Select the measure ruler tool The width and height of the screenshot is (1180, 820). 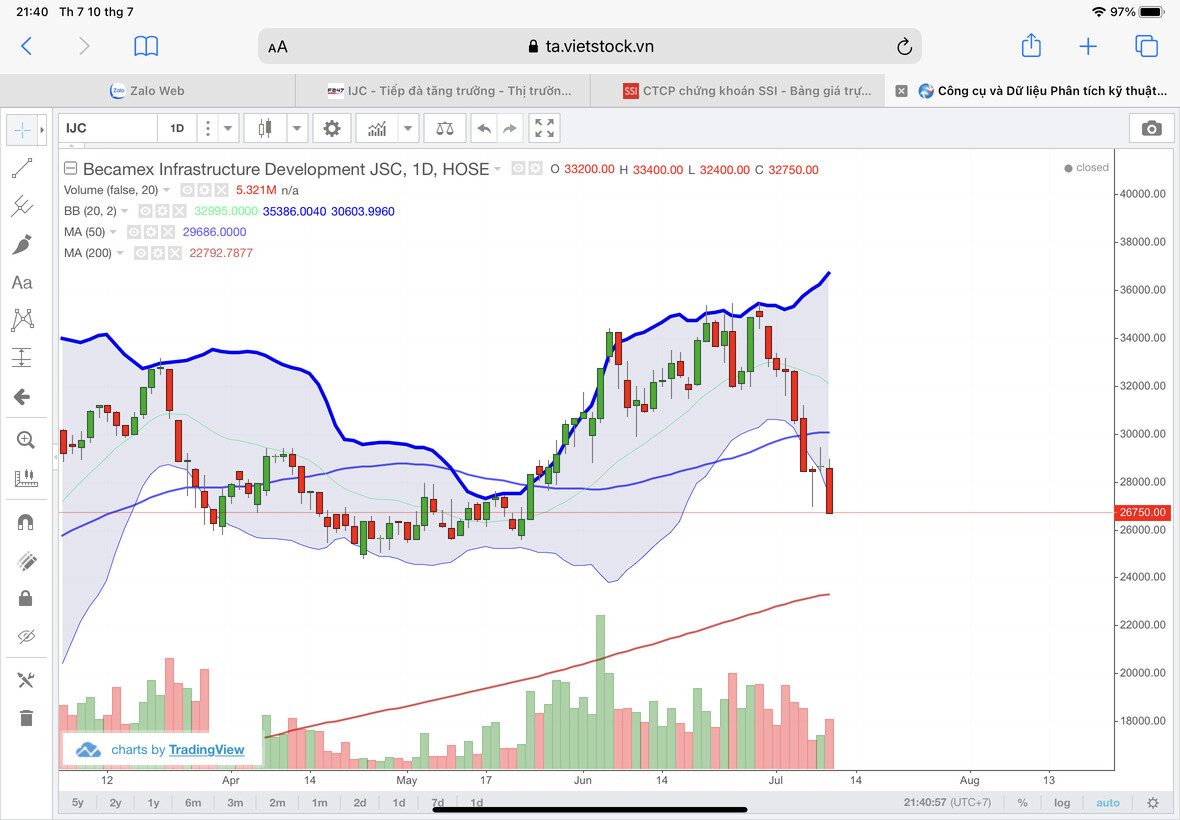coord(26,478)
